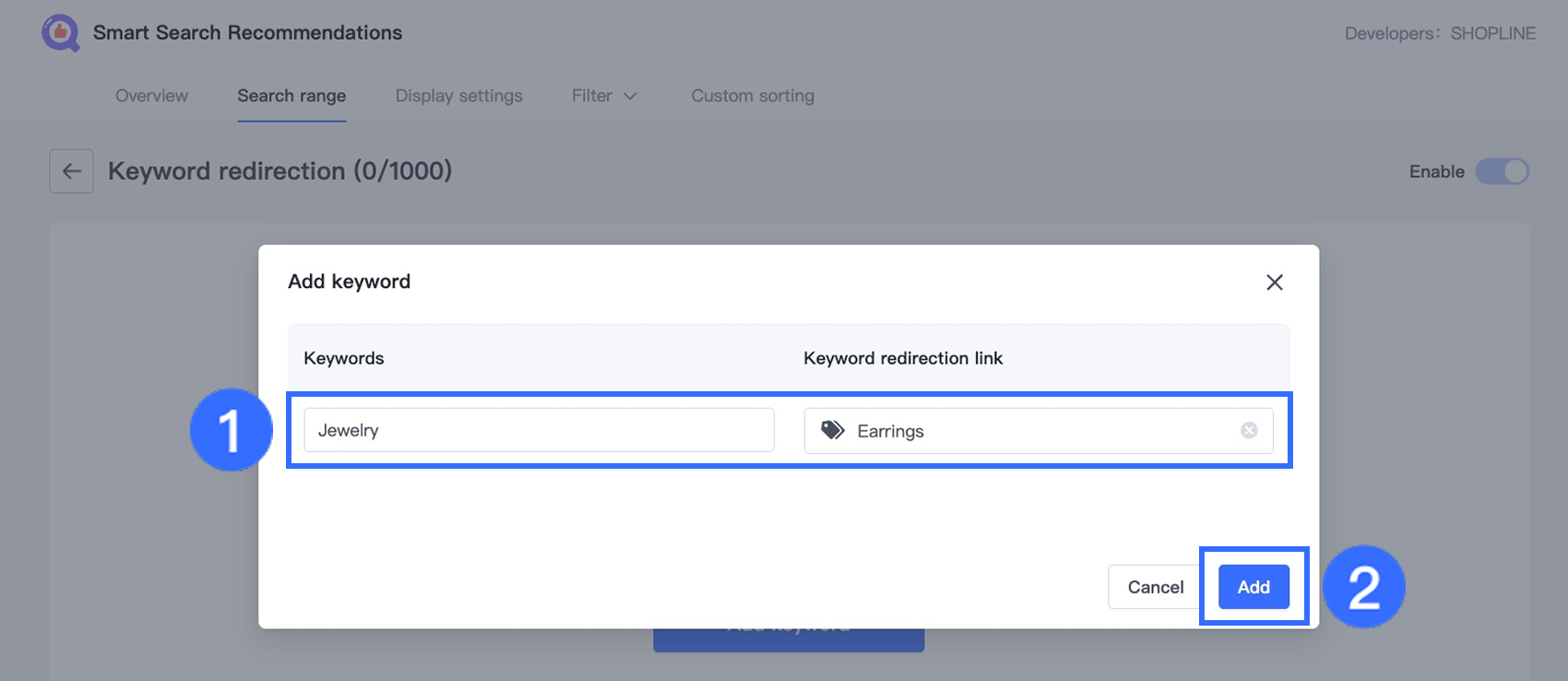Go back using the left arrow button

pos(72,172)
